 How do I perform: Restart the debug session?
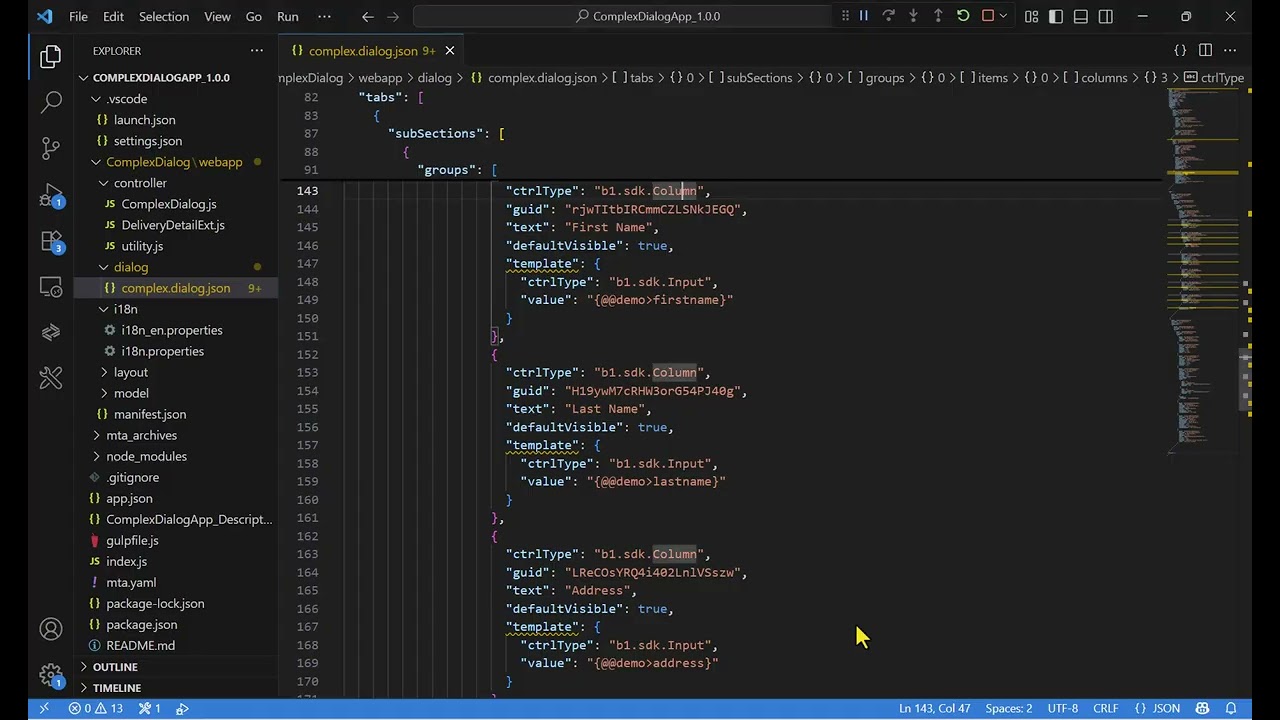point(963,16)
